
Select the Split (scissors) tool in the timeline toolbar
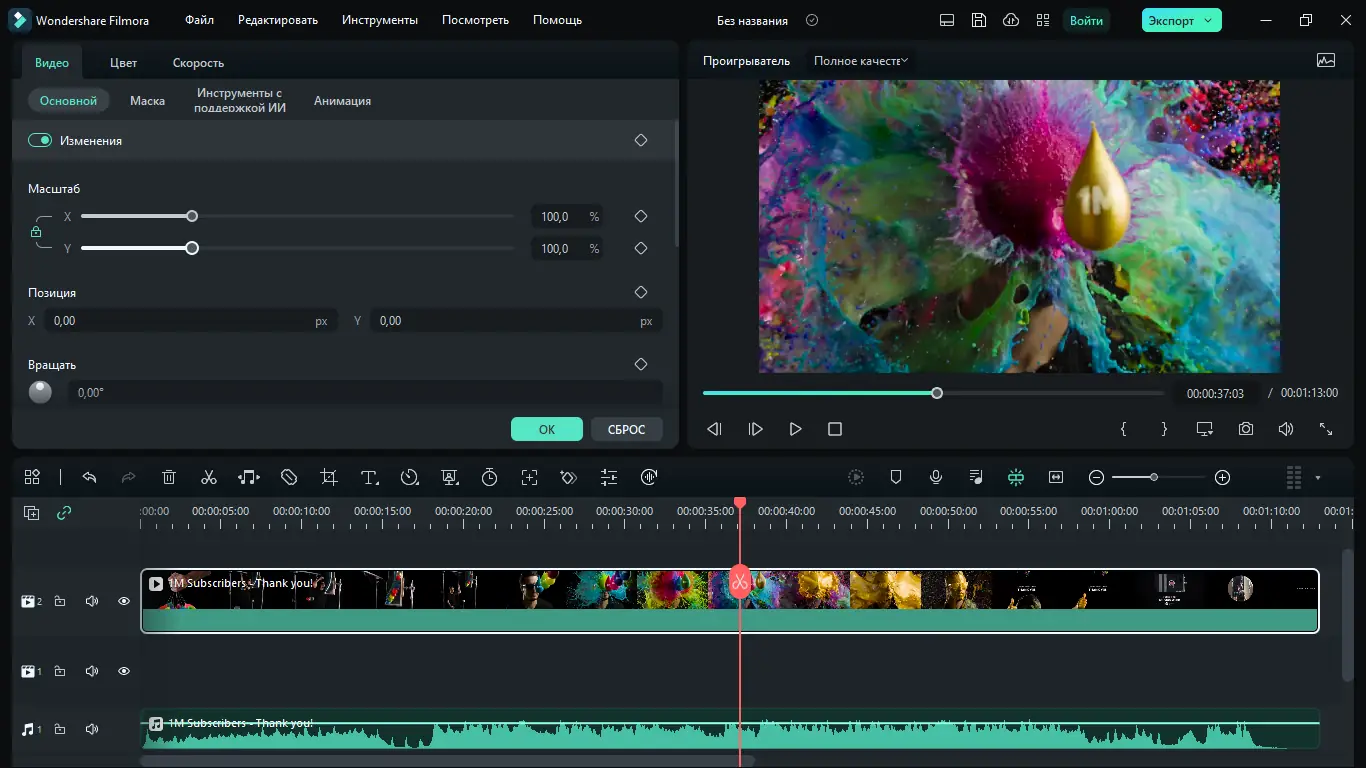click(x=209, y=477)
